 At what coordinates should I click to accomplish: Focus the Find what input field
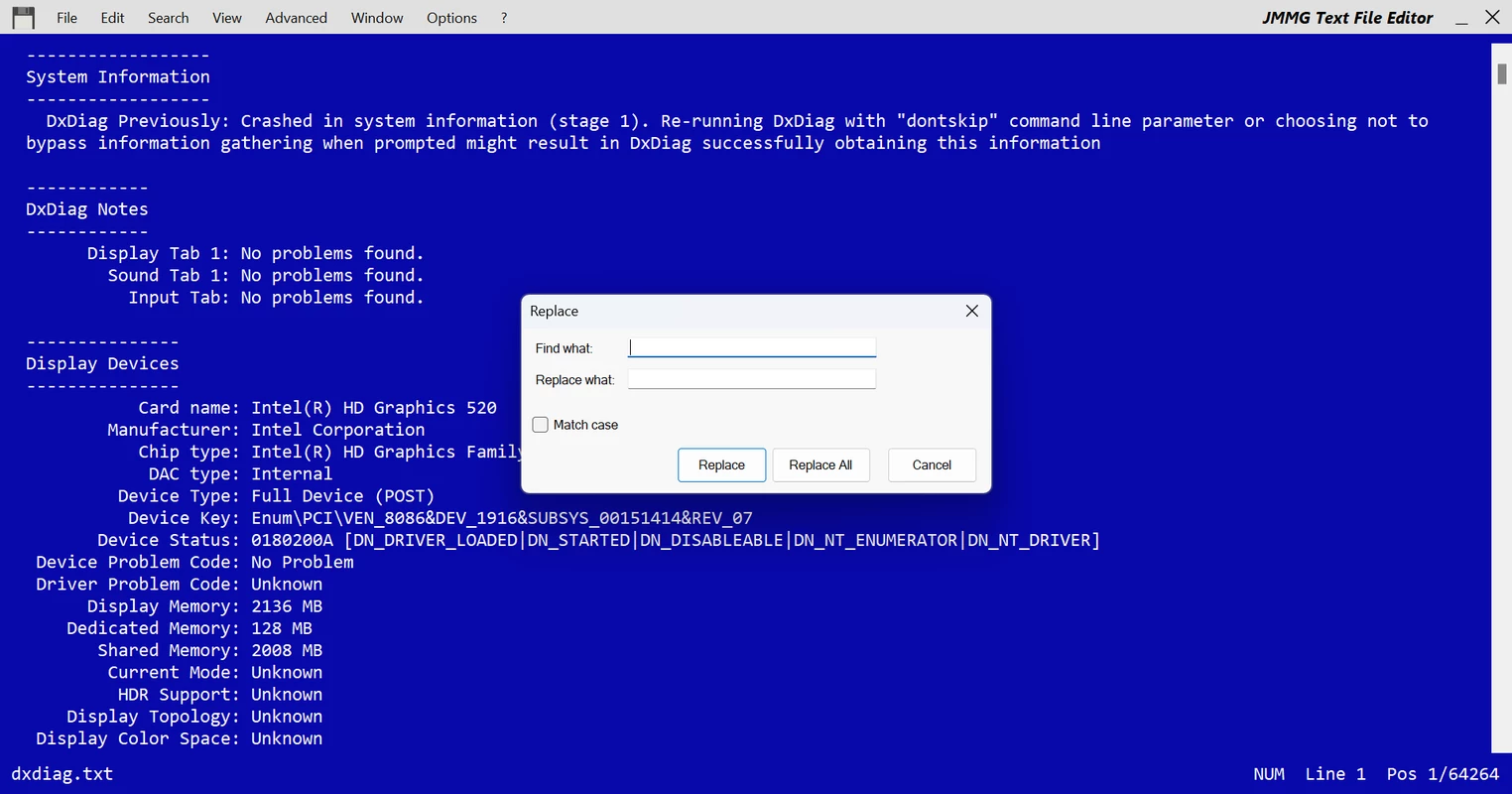[x=752, y=347]
